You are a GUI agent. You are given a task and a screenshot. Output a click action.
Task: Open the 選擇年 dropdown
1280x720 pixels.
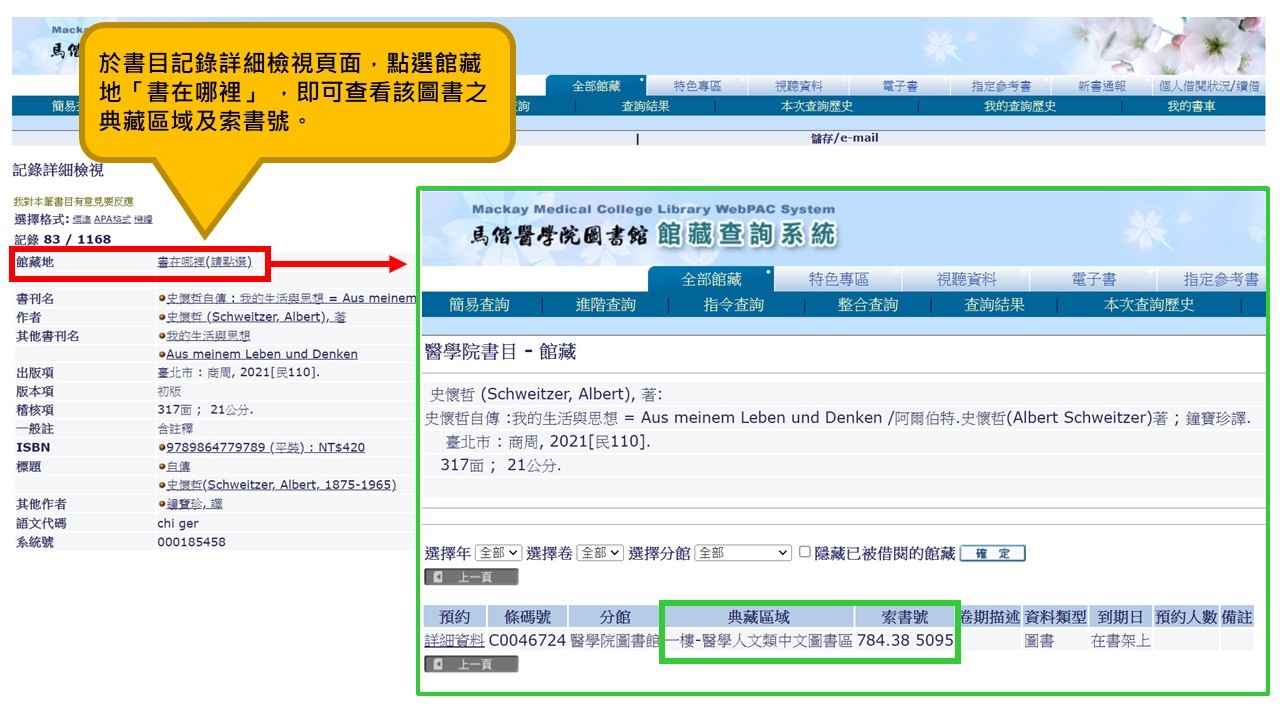(498, 553)
